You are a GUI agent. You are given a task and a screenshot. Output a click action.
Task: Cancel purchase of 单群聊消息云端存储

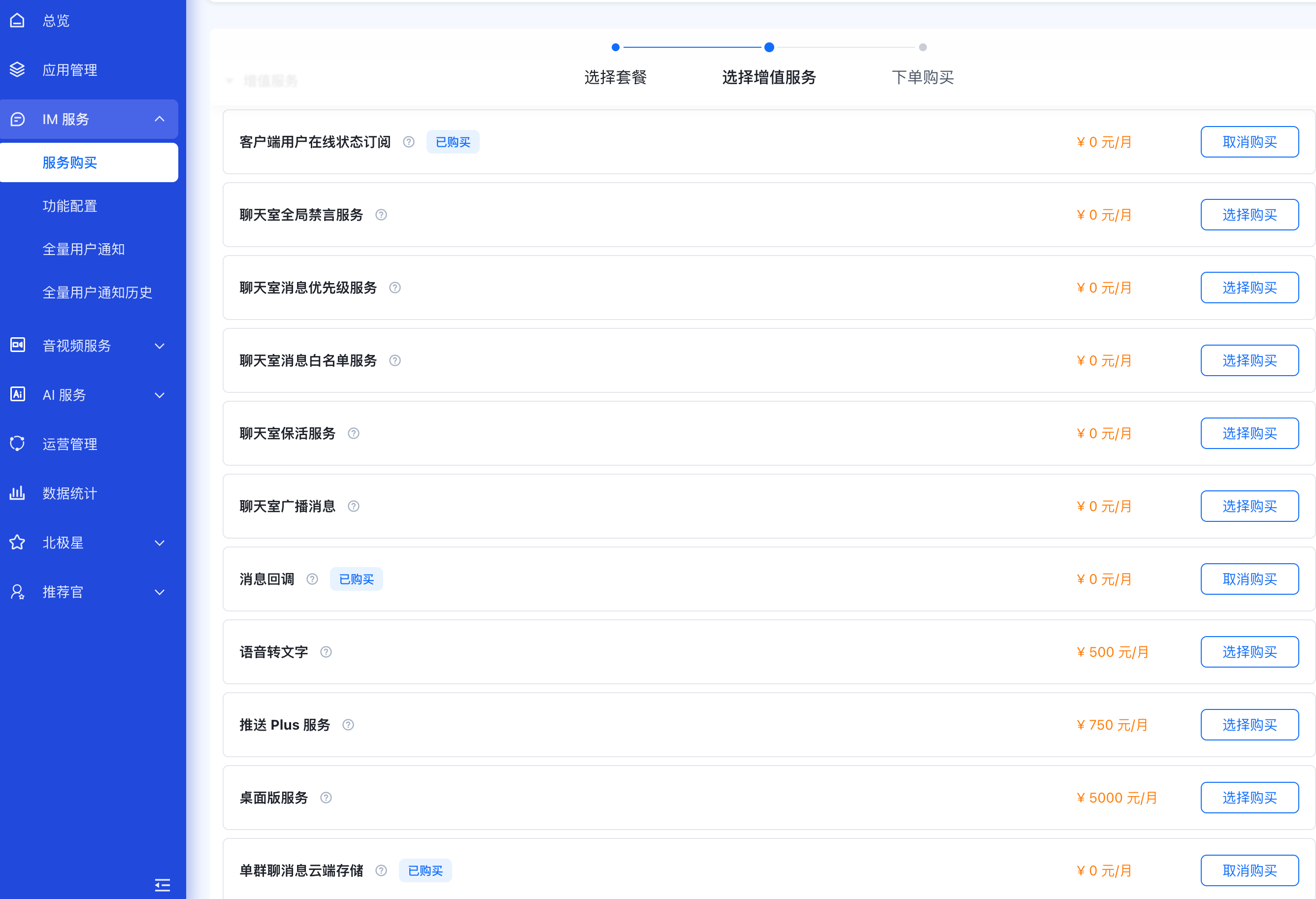tap(1249, 870)
